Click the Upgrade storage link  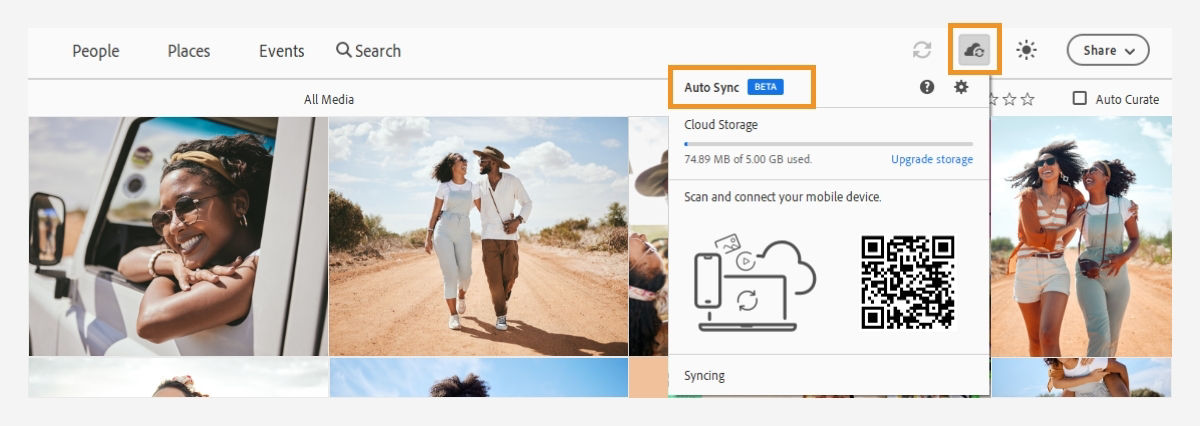pos(932,159)
